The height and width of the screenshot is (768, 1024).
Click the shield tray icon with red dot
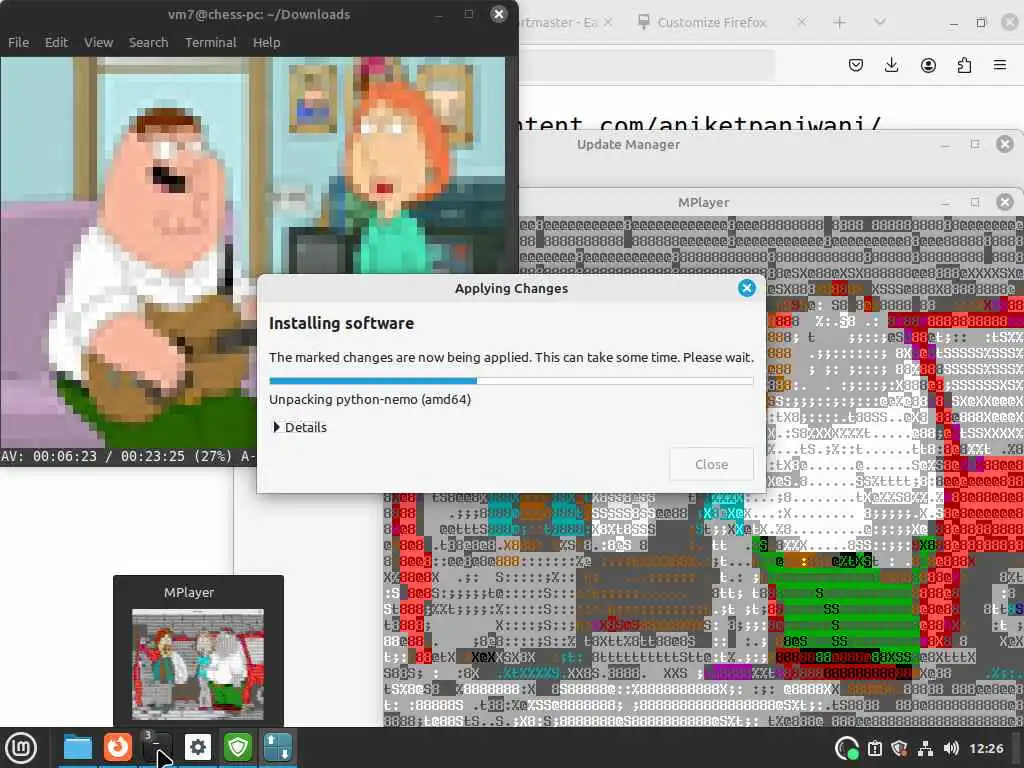pyautogui.click(x=900, y=748)
